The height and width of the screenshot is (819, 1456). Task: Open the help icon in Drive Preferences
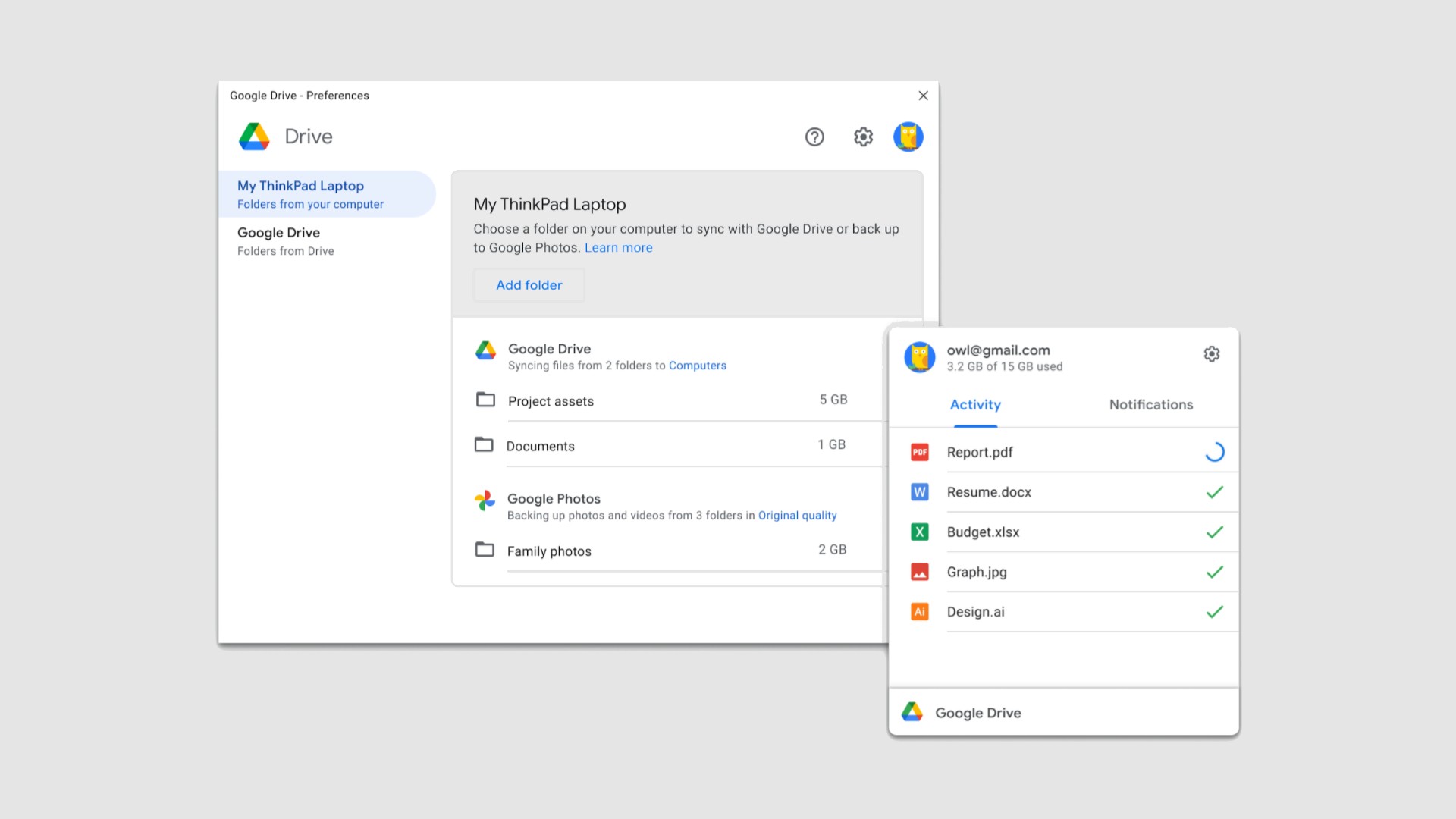coord(814,136)
